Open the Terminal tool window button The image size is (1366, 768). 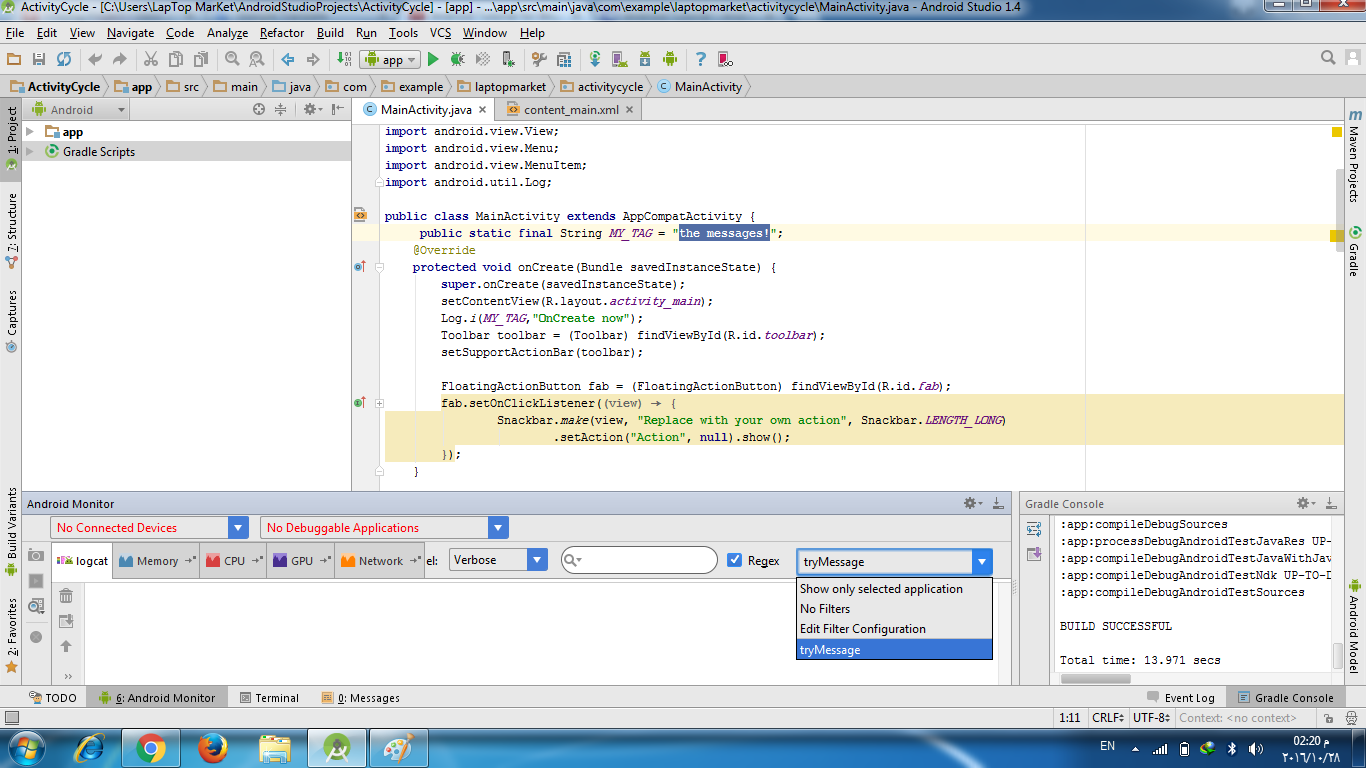268,698
